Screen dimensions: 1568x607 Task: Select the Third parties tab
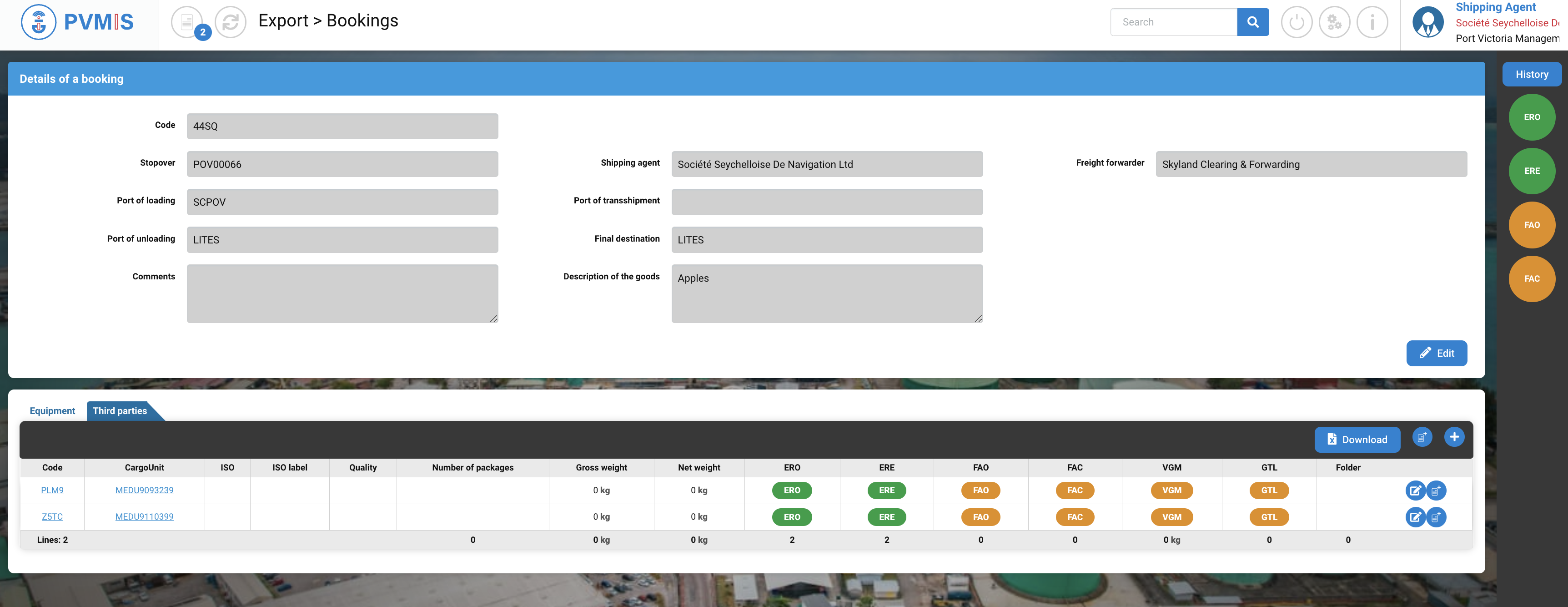(120, 410)
